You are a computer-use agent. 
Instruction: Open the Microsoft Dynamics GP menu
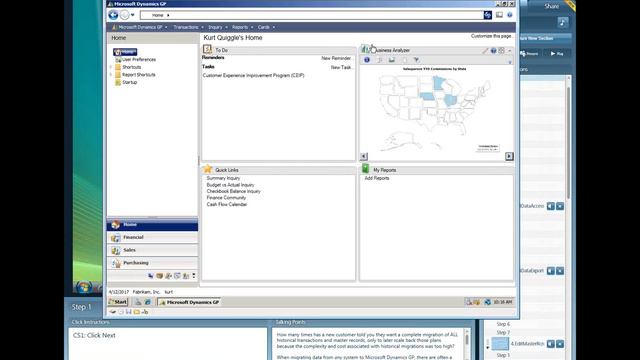point(140,27)
